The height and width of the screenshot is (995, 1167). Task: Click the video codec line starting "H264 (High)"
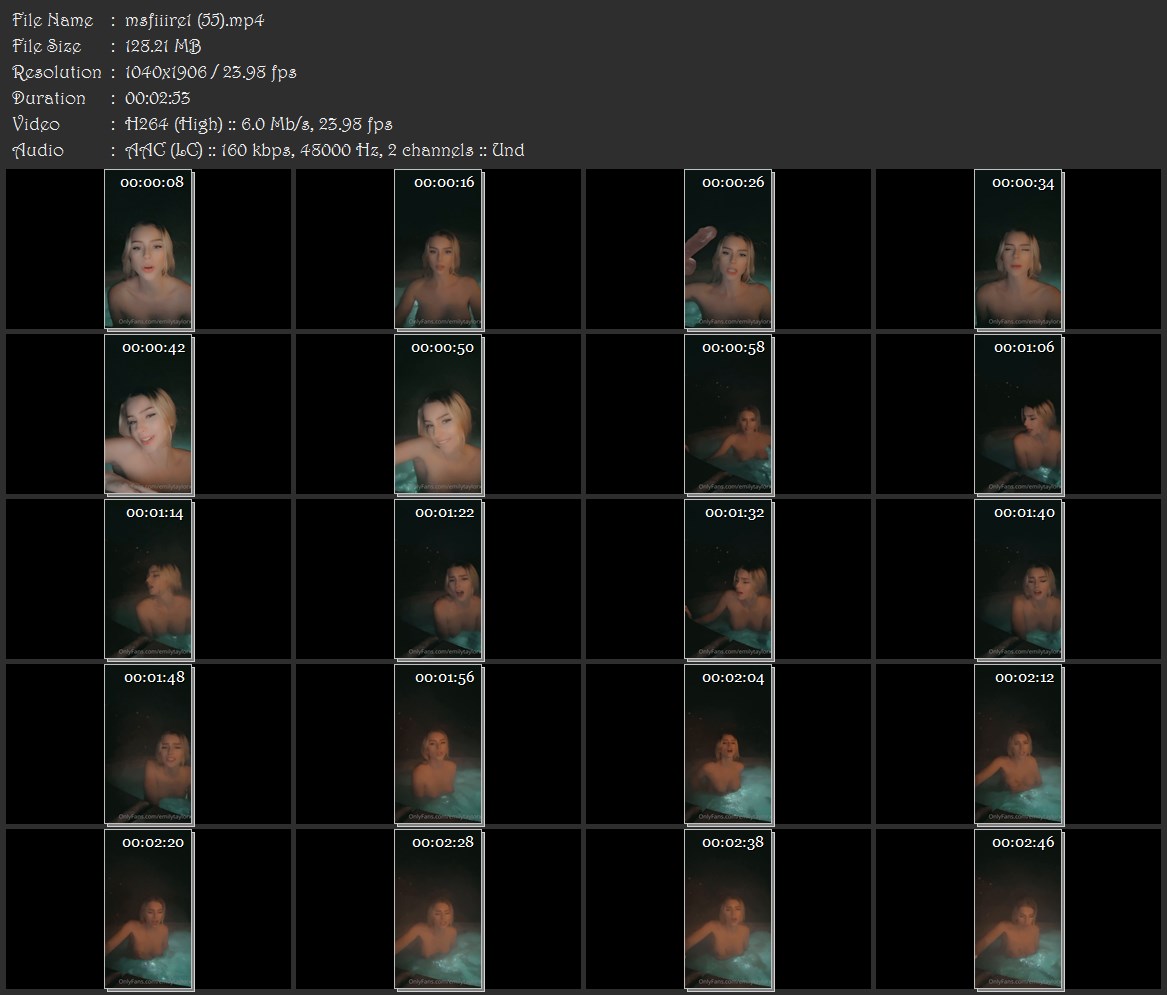click(258, 124)
